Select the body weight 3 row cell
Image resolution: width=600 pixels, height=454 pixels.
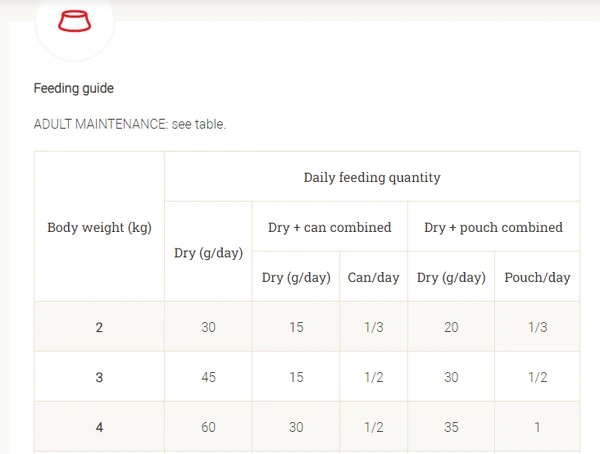coord(99,377)
